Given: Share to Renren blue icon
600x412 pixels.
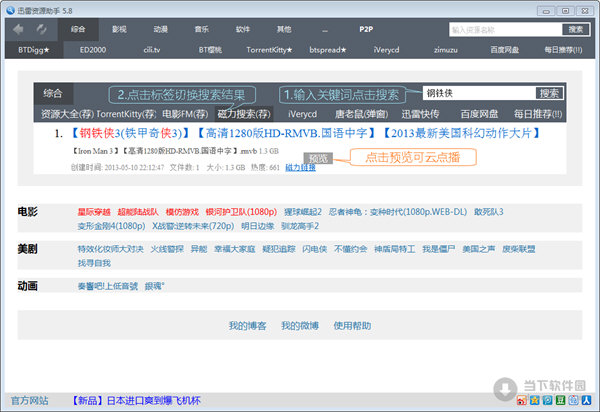Looking at the screenshot, I should click(x=587, y=400).
